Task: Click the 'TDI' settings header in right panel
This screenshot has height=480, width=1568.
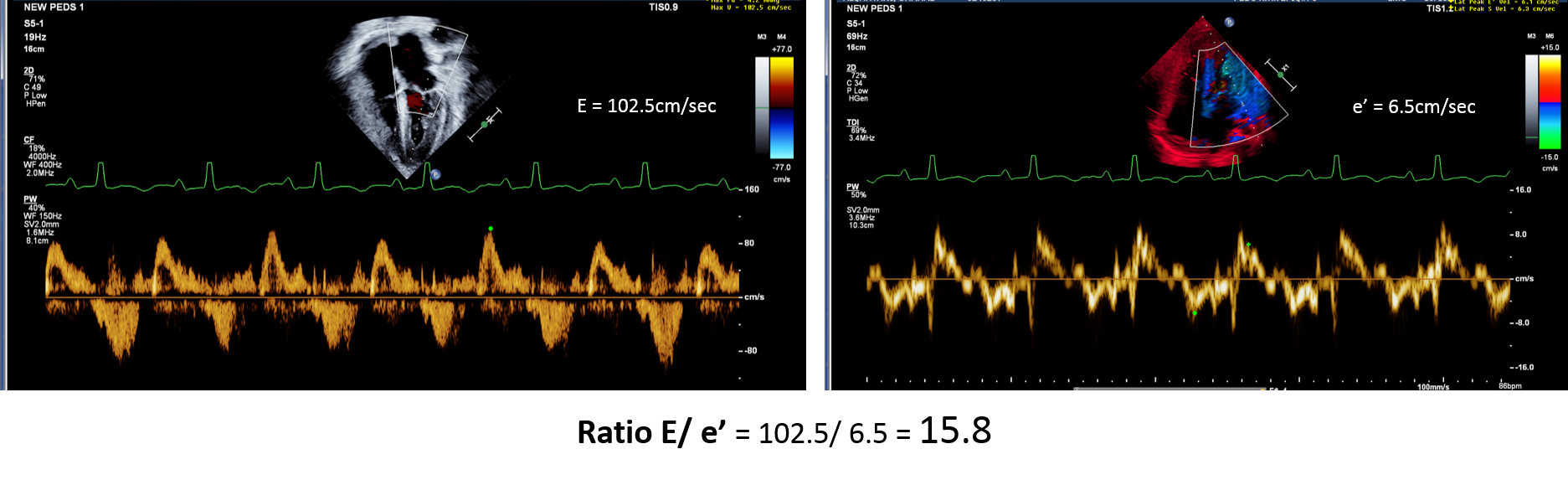Action: pyautogui.click(x=852, y=122)
